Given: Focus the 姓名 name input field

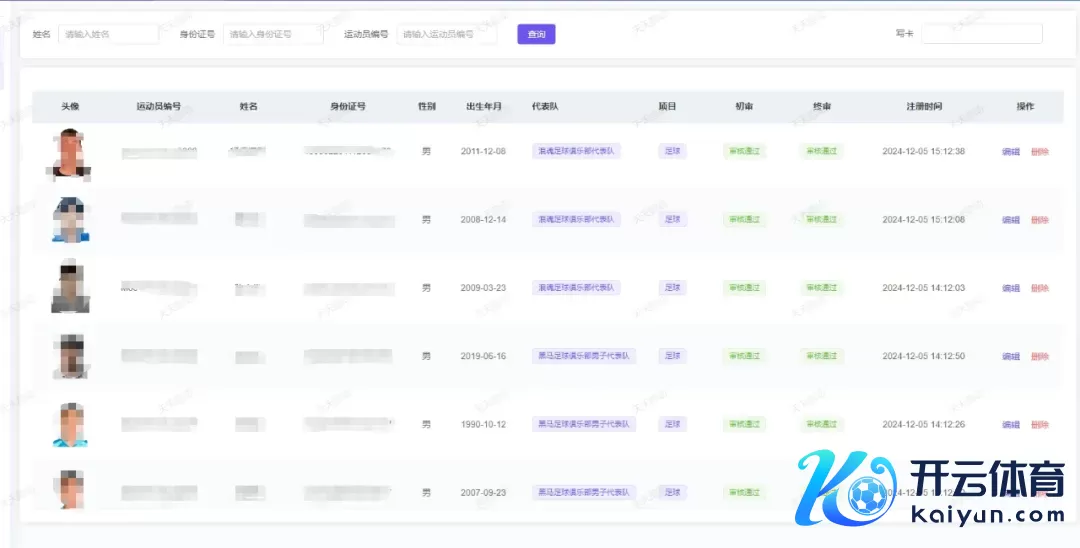Looking at the screenshot, I should [x=108, y=34].
